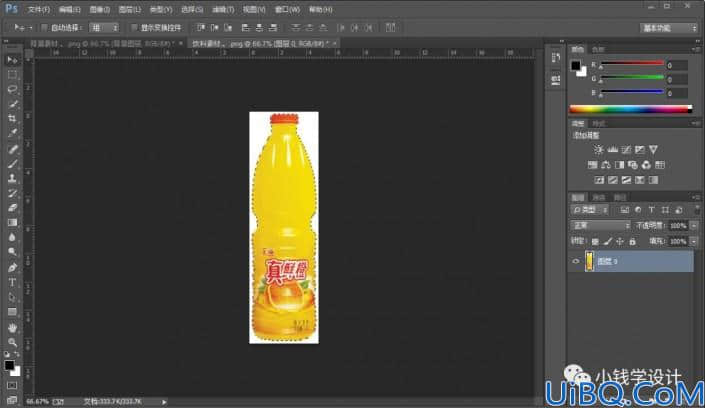705x408 pixels.
Task: Click the red R channel slider
Action: coord(632,64)
